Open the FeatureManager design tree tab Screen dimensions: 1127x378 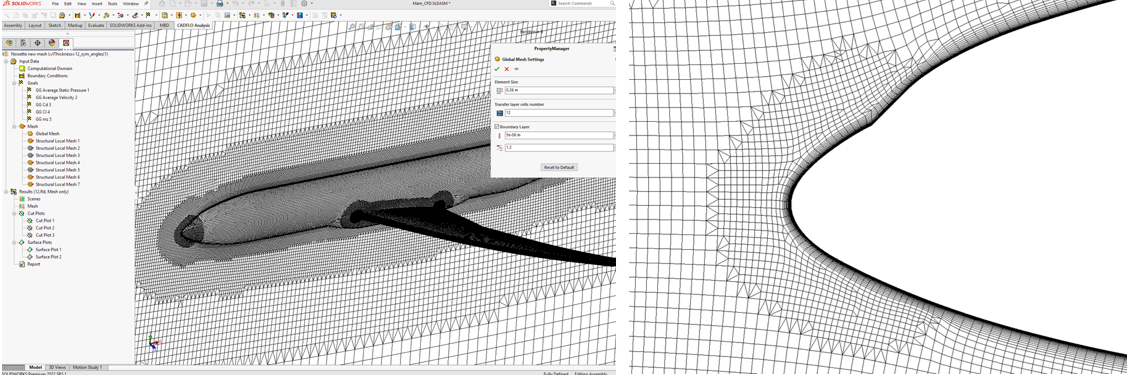[x=9, y=42]
